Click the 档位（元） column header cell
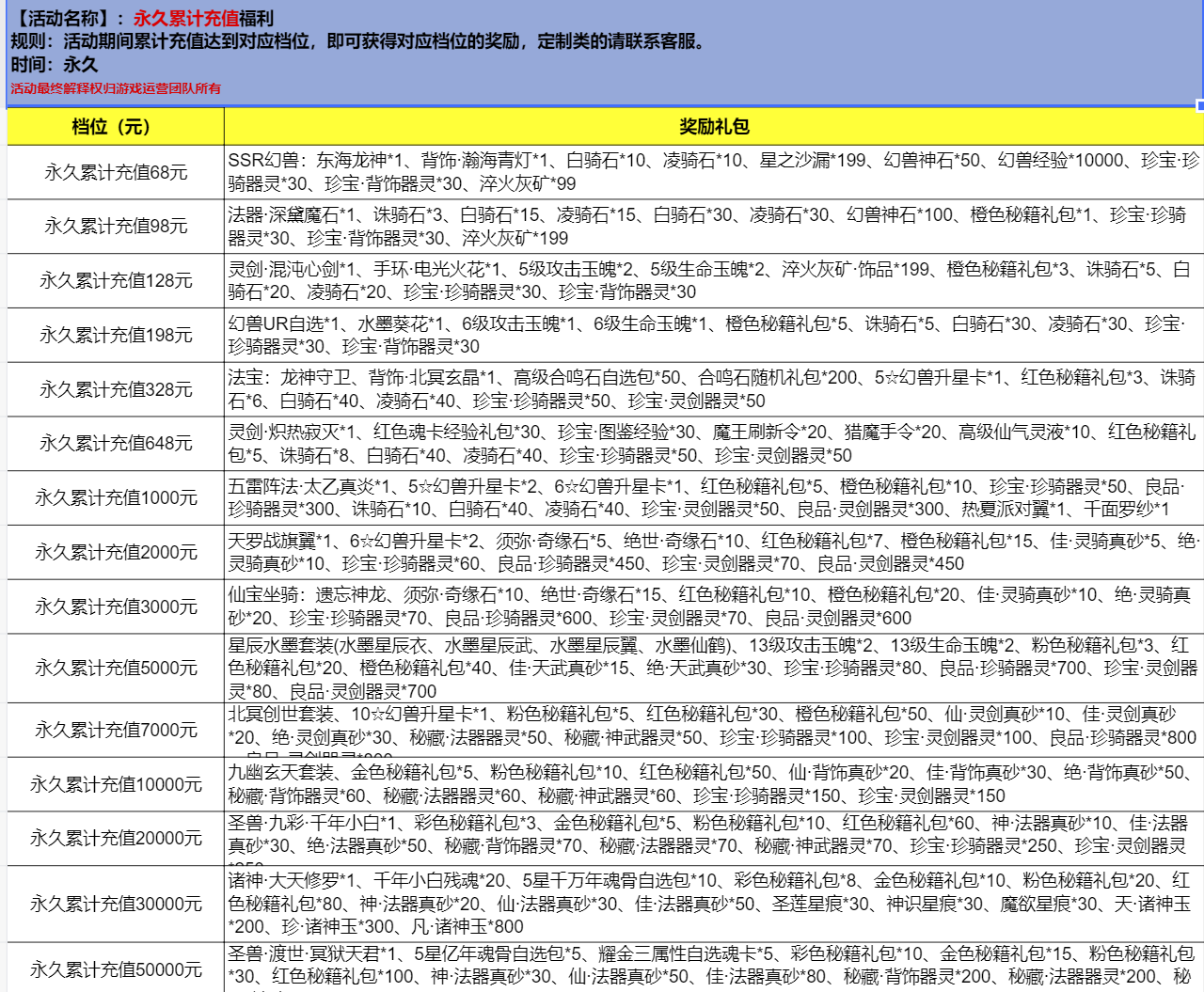The height and width of the screenshot is (992, 1204). tap(115, 127)
